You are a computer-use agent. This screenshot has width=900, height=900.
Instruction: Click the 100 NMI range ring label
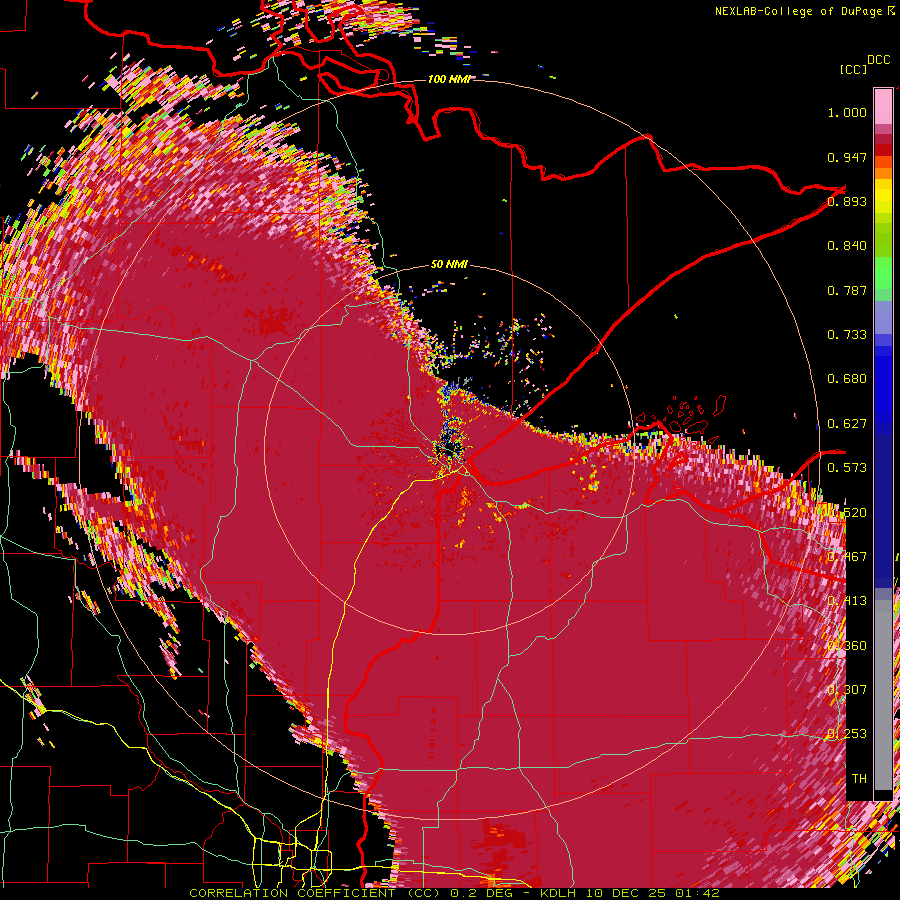coord(449,79)
